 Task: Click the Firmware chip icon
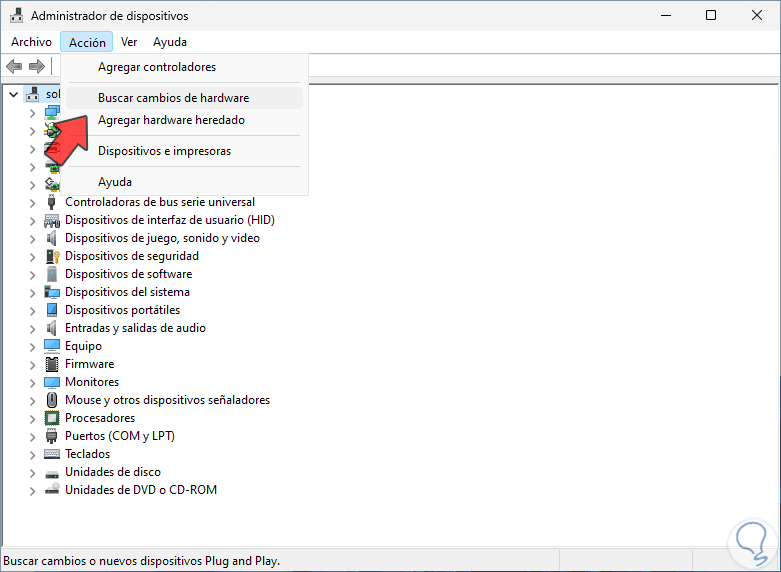(x=52, y=364)
